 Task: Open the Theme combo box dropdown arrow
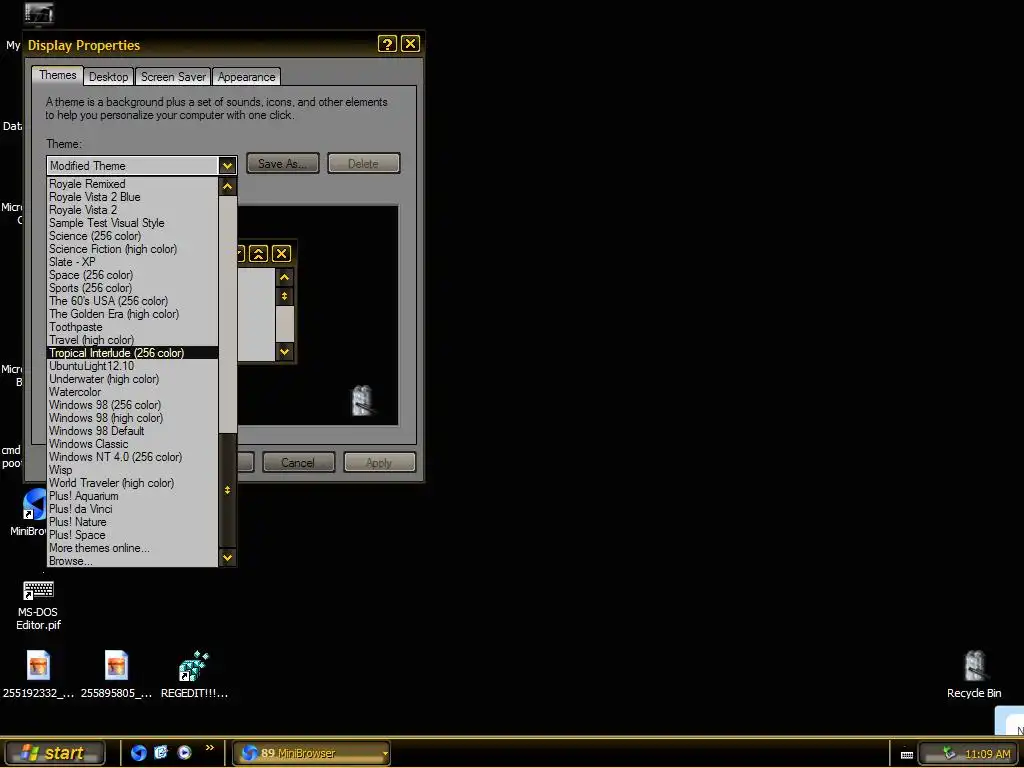point(227,165)
